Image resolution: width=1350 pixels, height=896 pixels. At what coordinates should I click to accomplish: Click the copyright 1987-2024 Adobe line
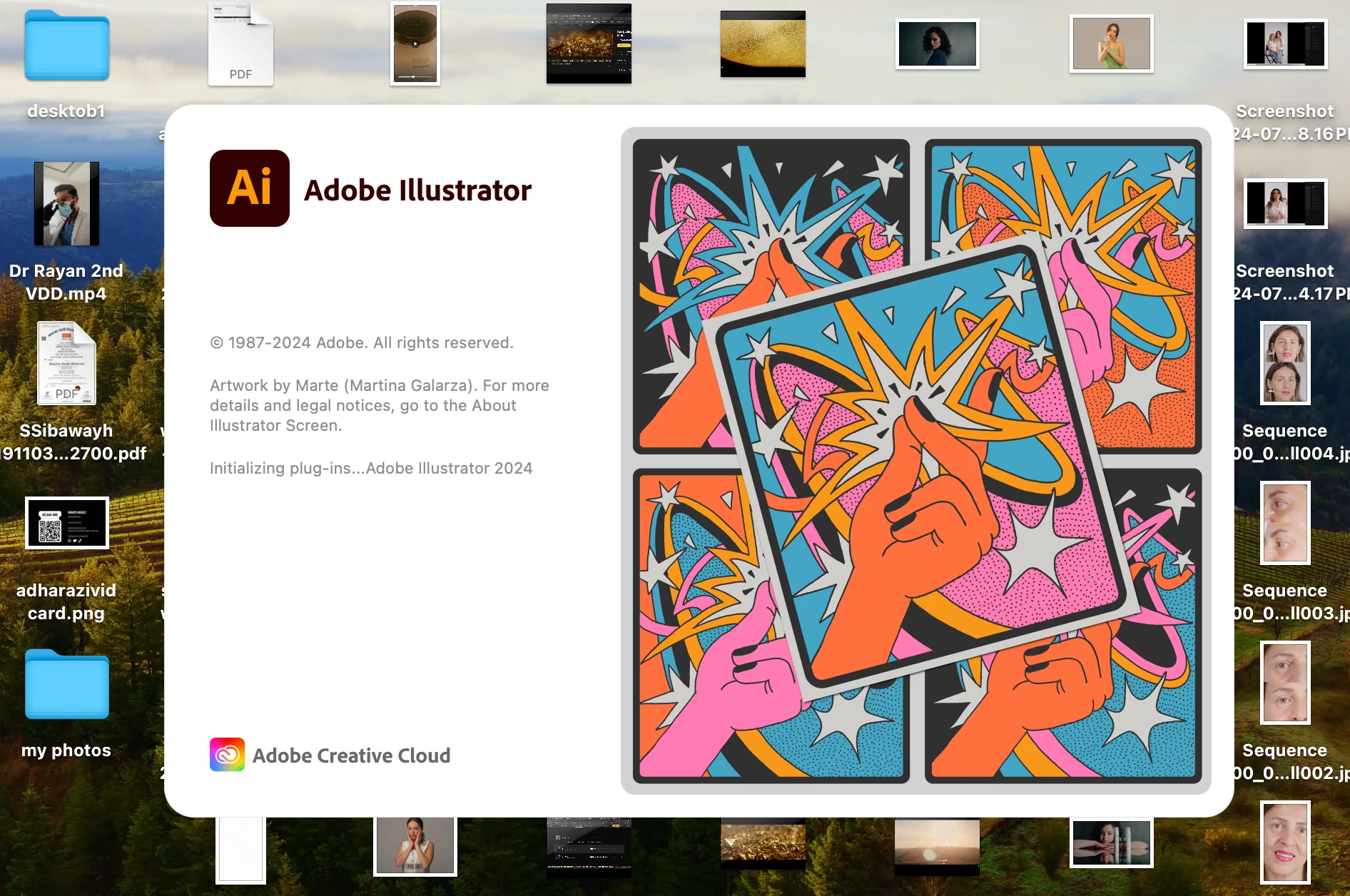(362, 342)
